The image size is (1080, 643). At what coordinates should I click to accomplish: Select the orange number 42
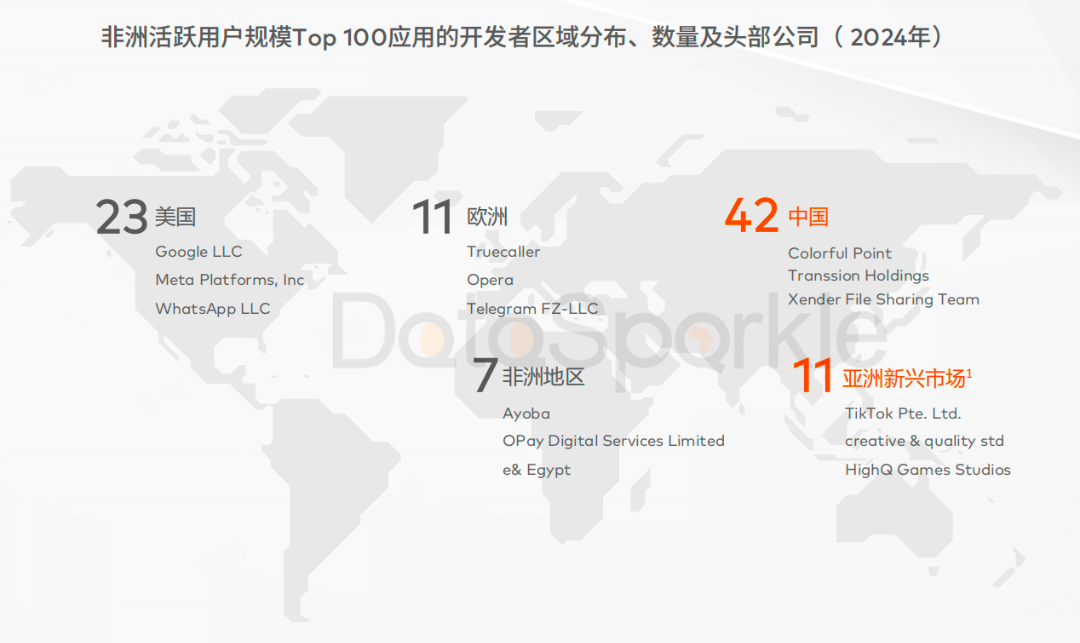click(x=751, y=216)
